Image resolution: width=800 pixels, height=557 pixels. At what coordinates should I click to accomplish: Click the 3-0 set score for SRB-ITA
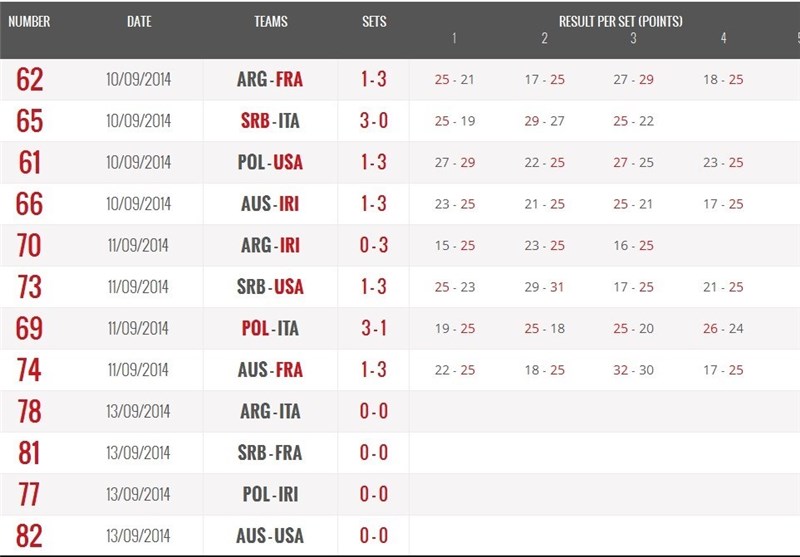(374, 121)
